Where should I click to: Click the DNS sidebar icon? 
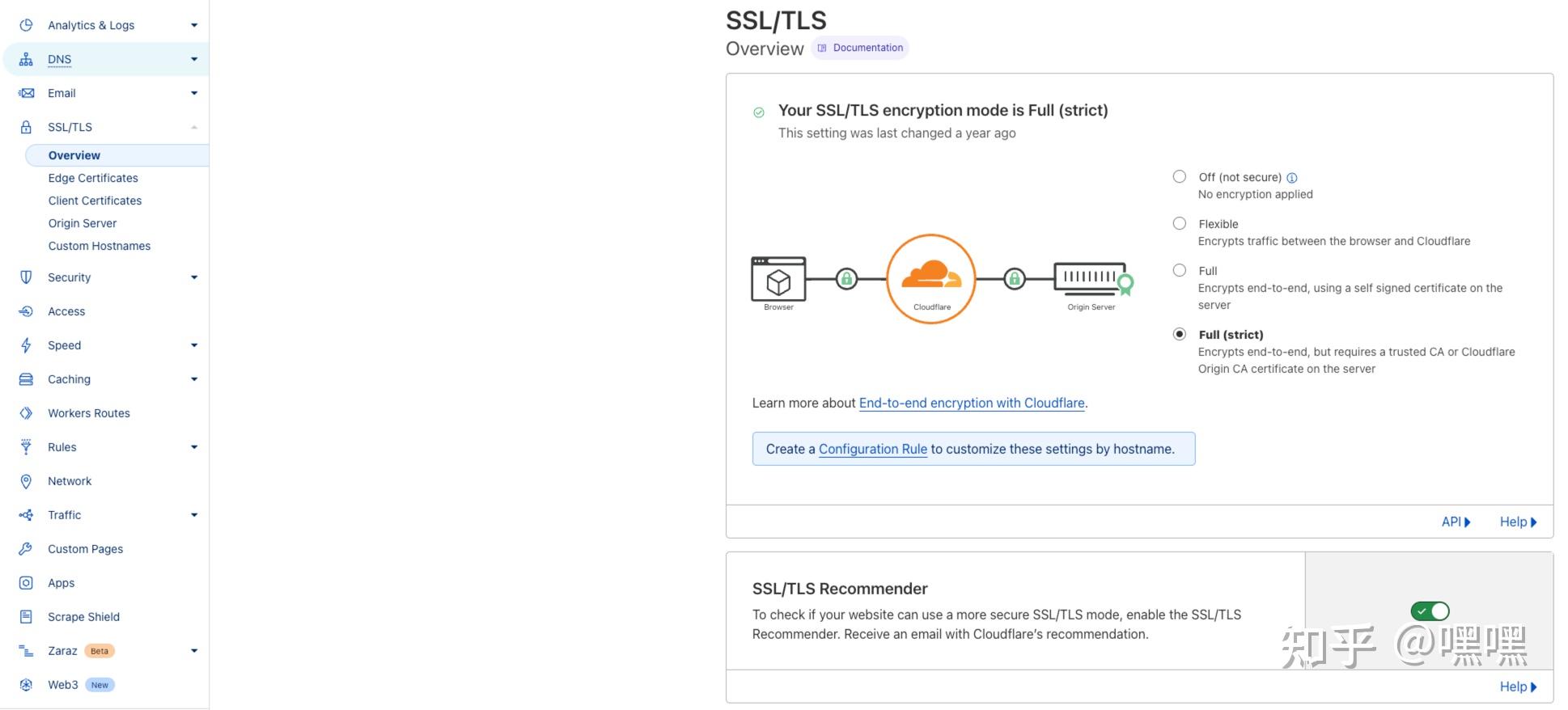26,59
